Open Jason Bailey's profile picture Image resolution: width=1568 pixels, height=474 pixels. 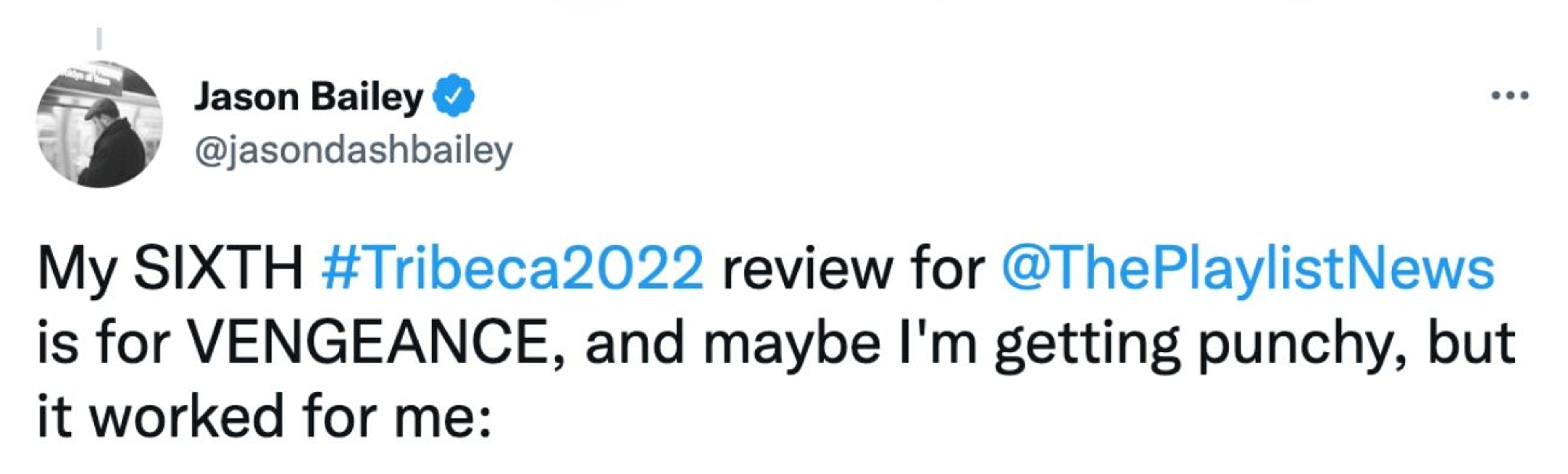[x=99, y=124]
